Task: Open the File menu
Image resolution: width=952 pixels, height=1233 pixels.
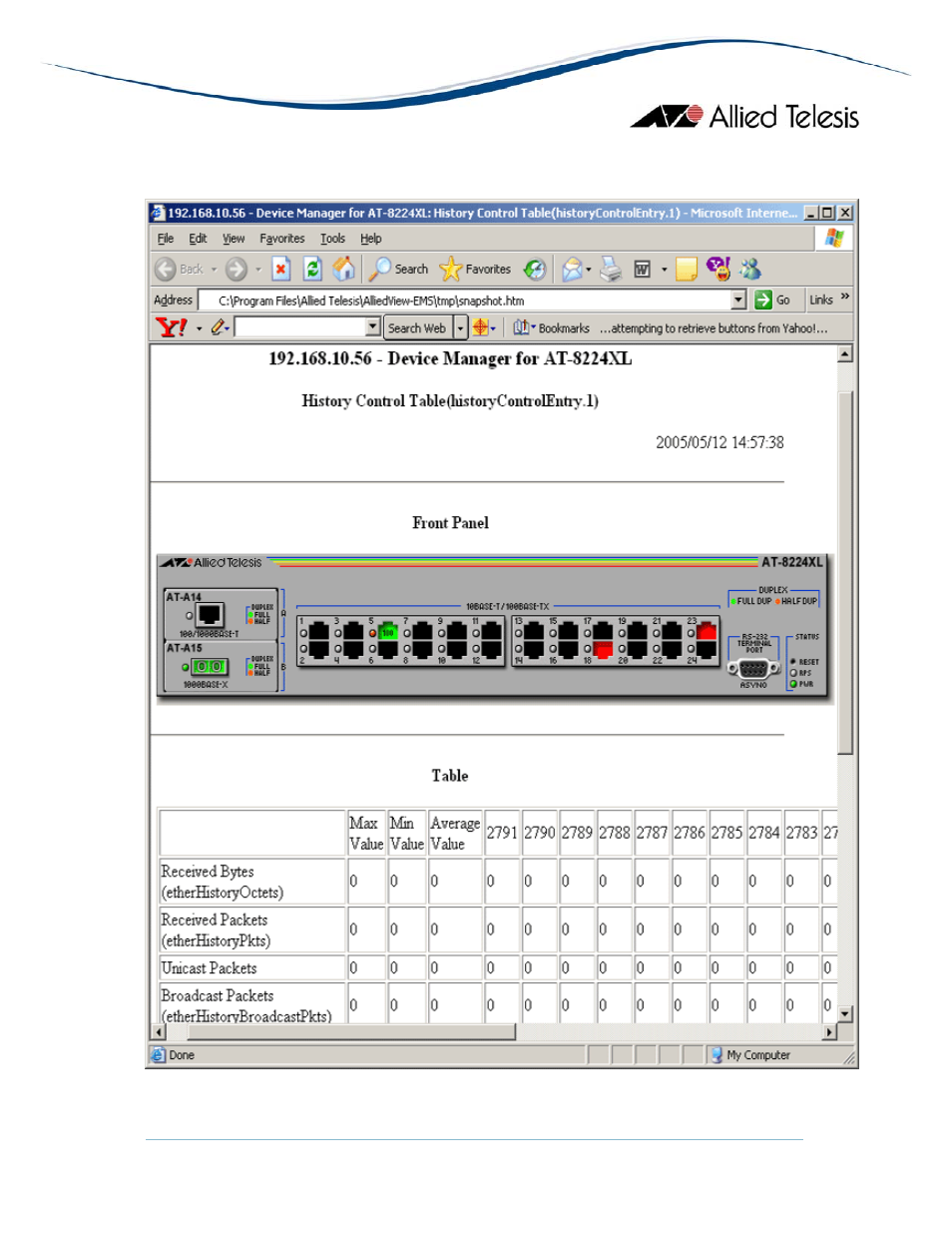Action: (166, 239)
